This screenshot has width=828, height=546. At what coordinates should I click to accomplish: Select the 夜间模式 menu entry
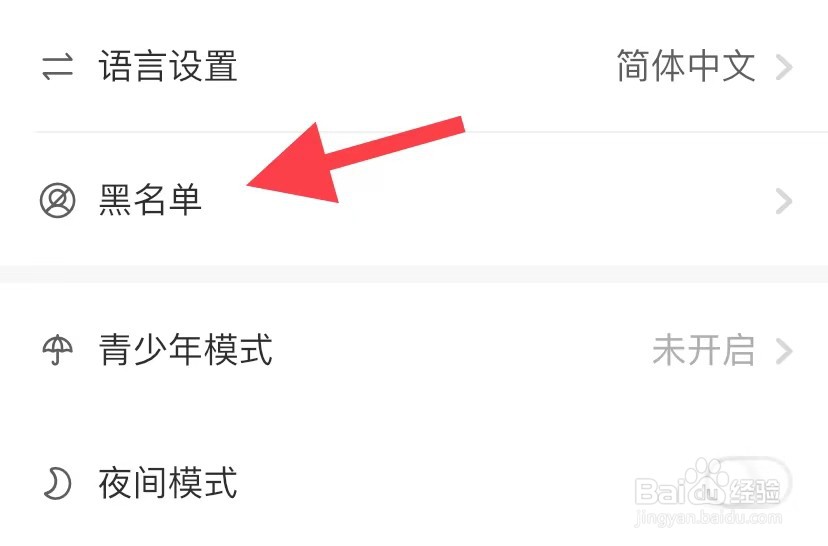[x=414, y=483]
